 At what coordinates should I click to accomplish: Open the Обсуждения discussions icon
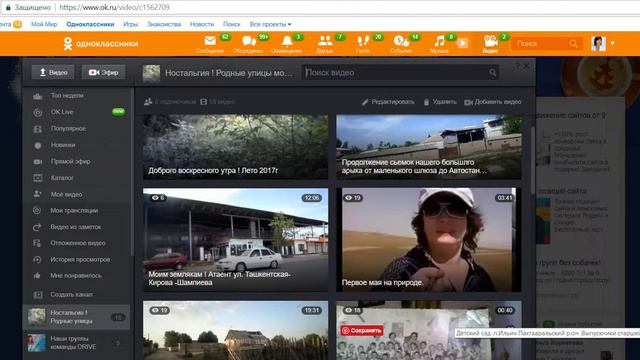(x=248, y=44)
